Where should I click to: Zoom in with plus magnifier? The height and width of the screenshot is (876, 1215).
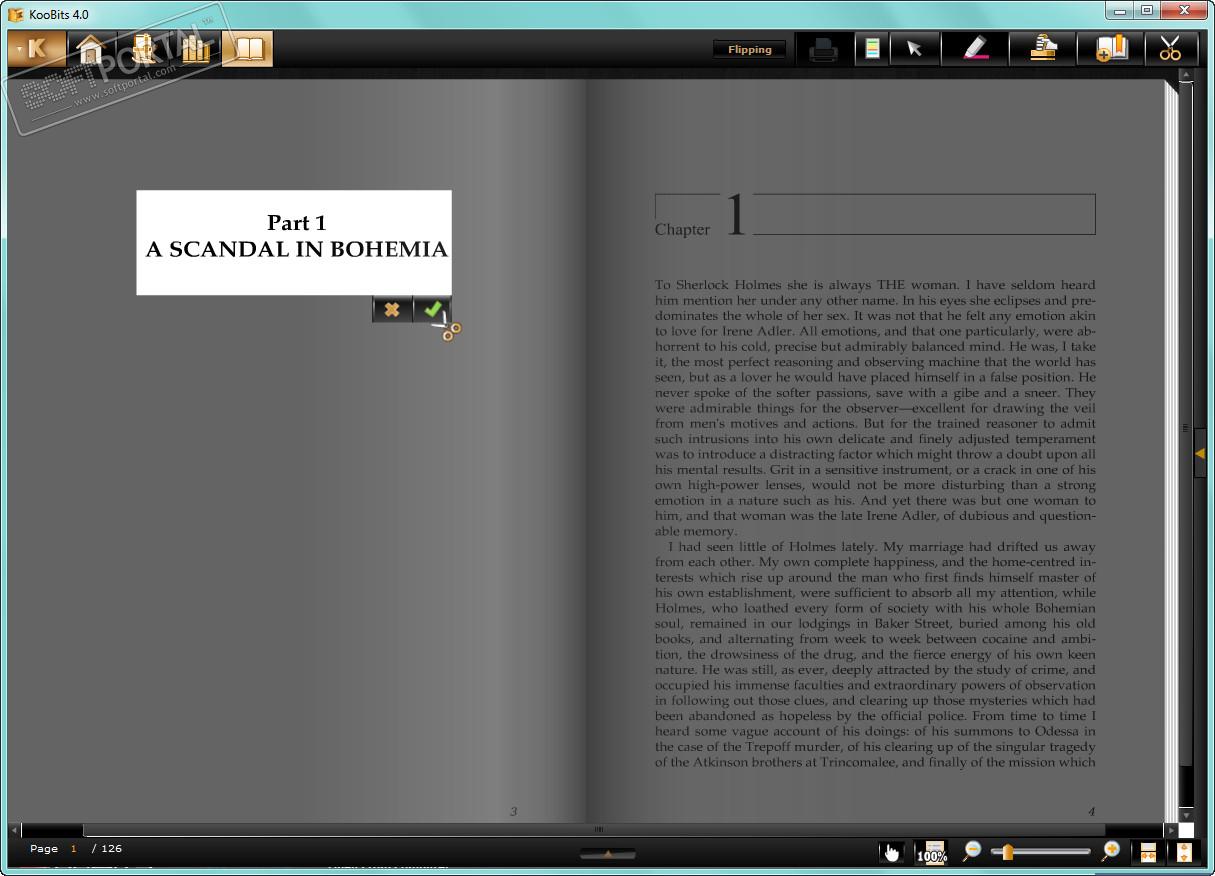point(1111,851)
